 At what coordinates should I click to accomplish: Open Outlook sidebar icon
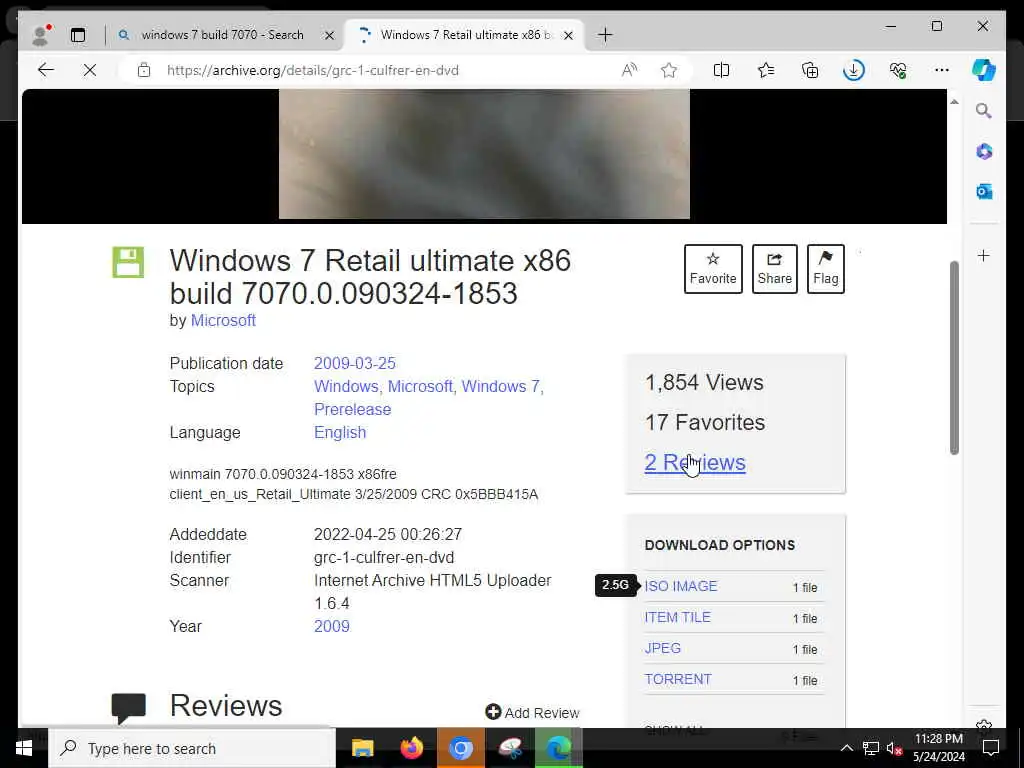(984, 191)
